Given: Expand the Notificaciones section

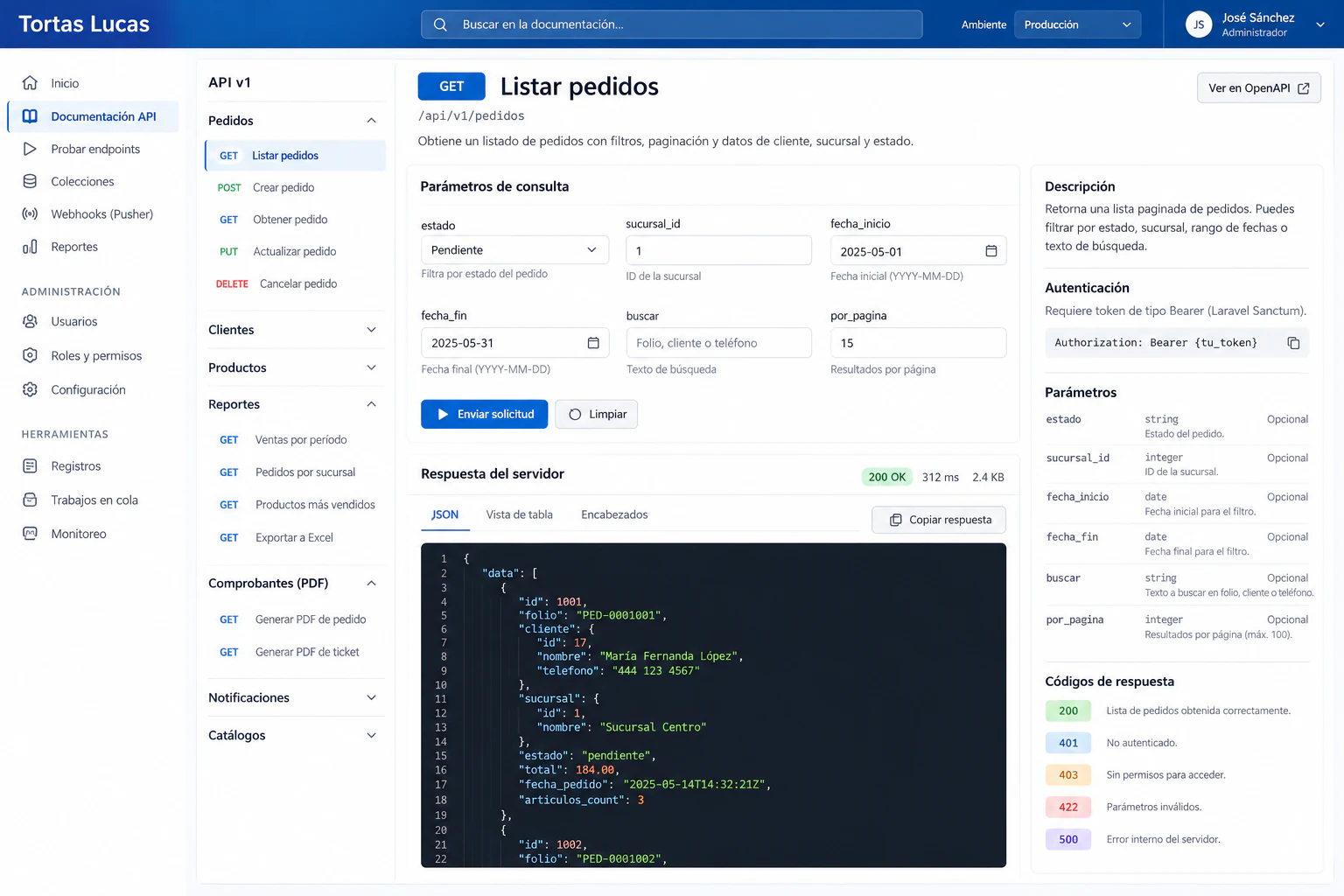Looking at the screenshot, I should (x=371, y=697).
